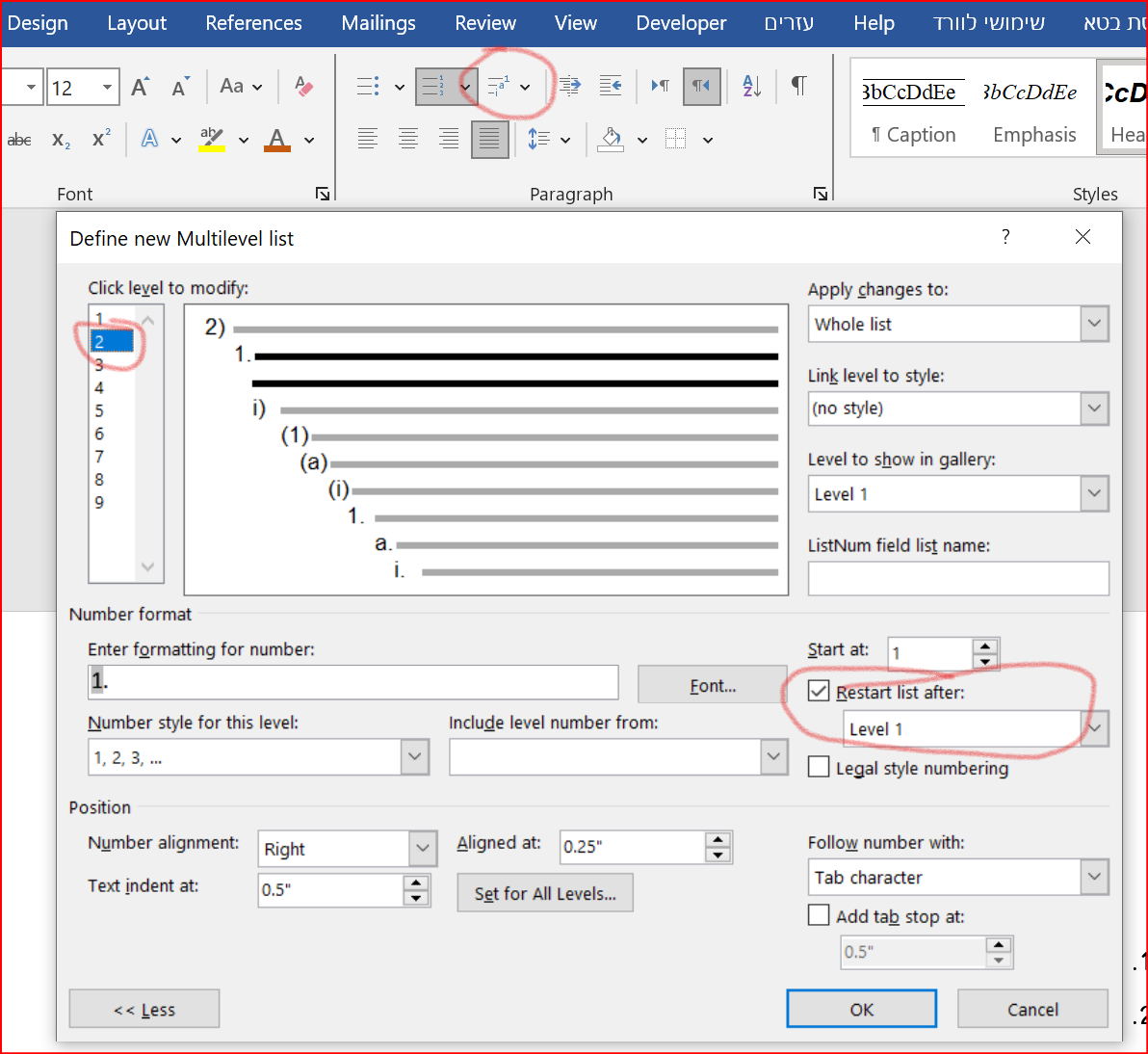This screenshot has width=1148, height=1054.
Task: Click the Increase Indent icon
Action: click(611, 87)
